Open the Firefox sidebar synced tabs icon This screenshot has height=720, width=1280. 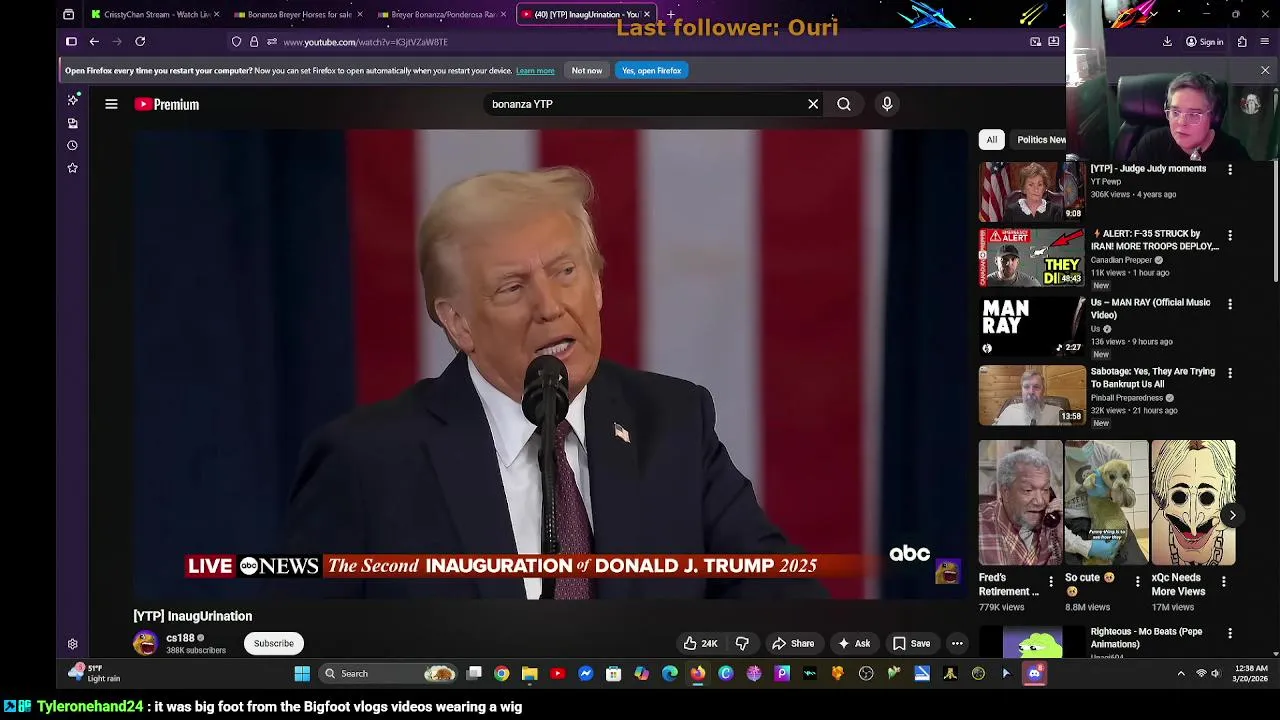click(x=72, y=123)
